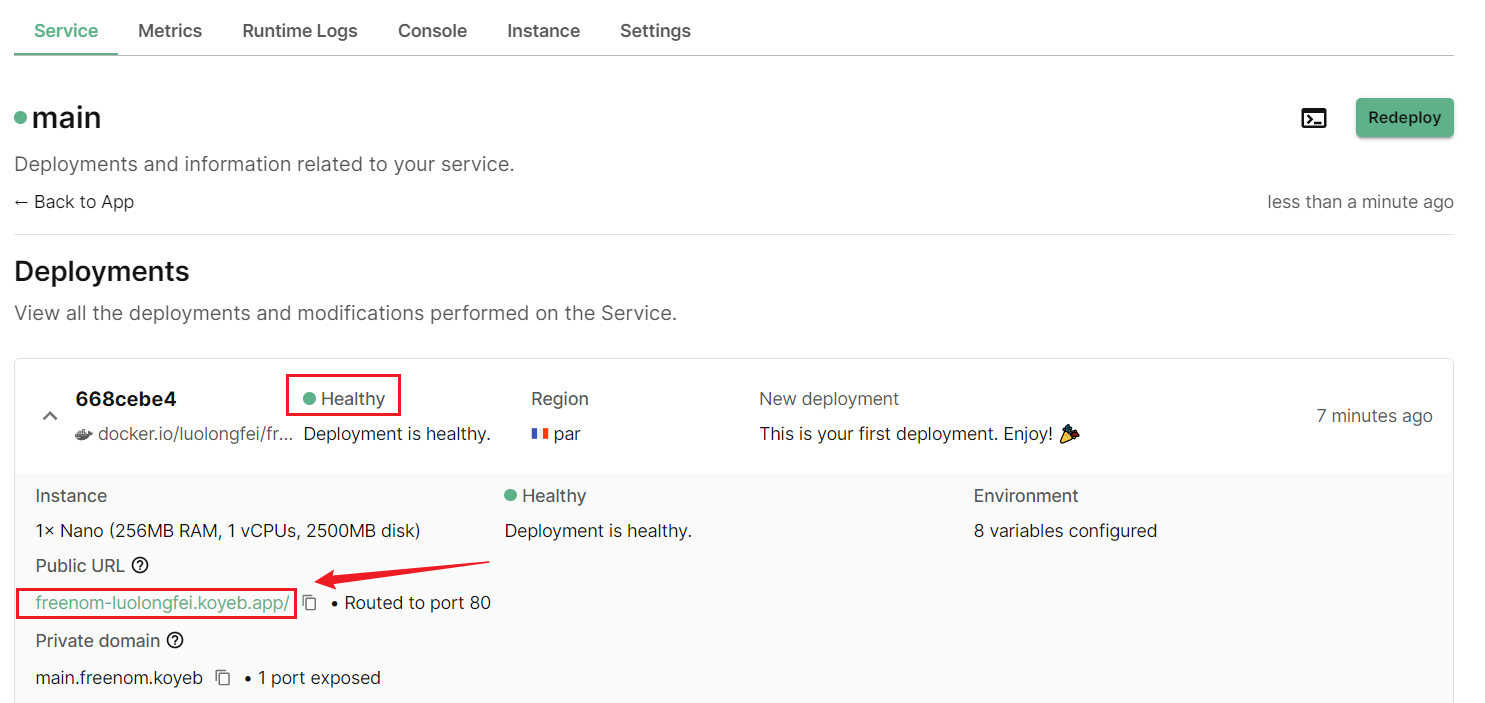
Task: Open the Instance tab
Action: [543, 31]
